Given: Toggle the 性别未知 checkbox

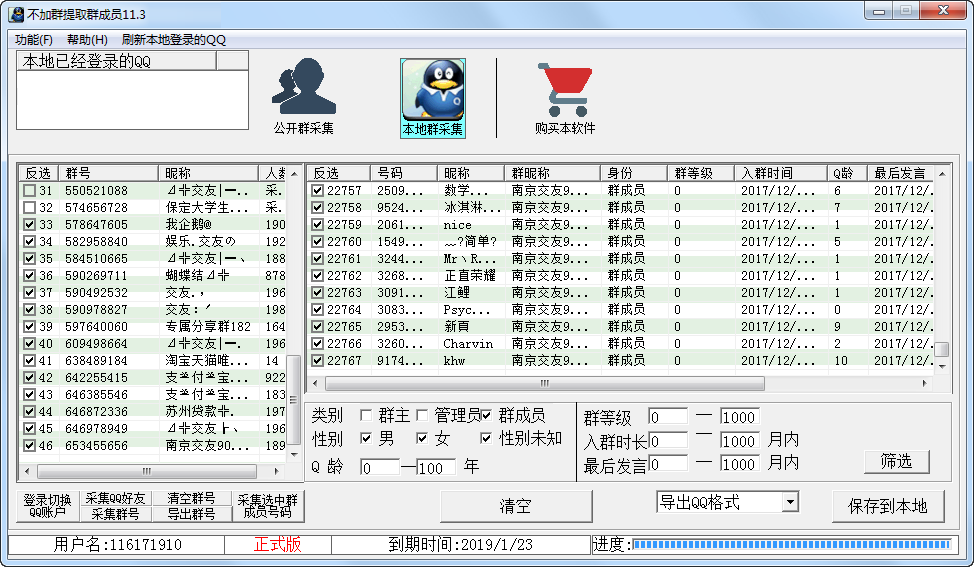Looking at the screenshot, I should [486, 438].
